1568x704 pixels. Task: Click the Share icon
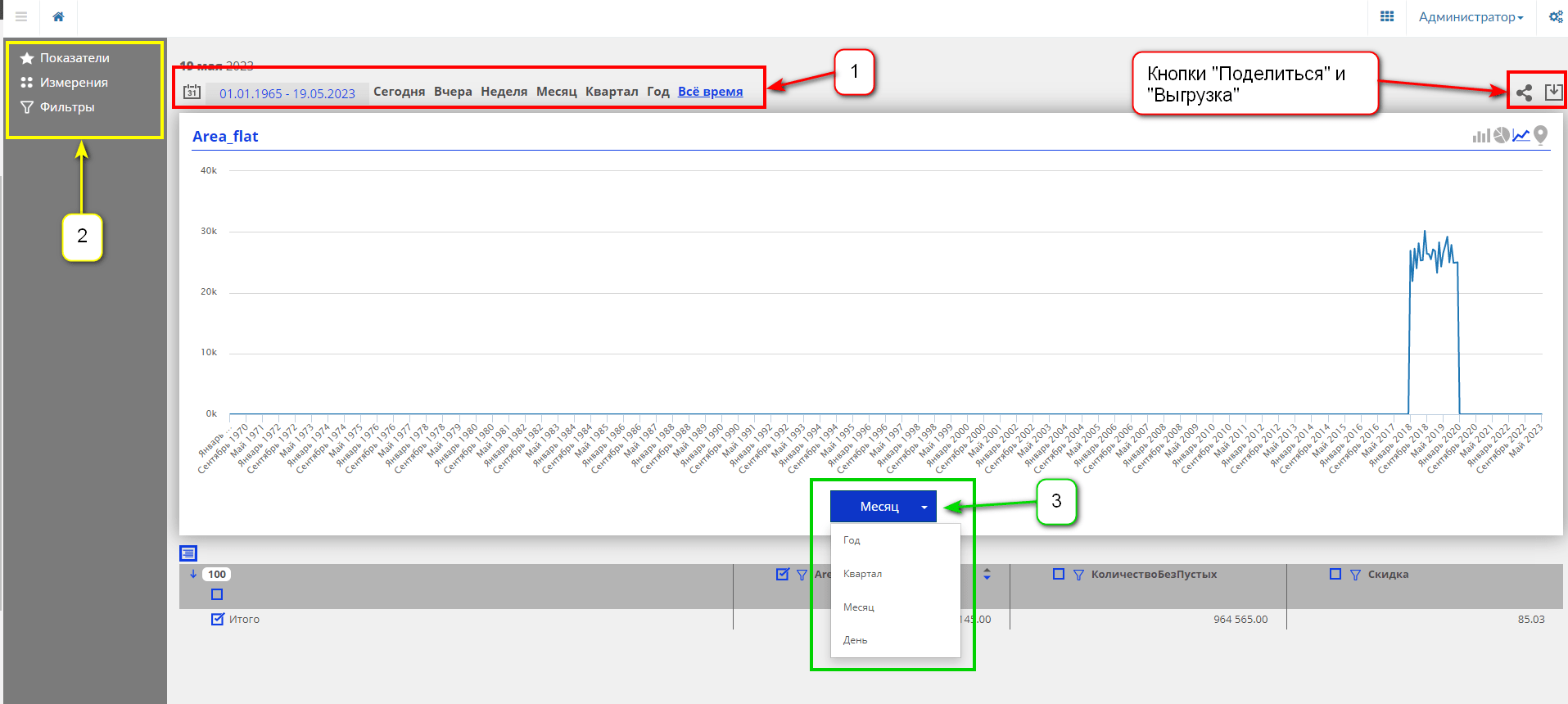tap(1524, 93)
